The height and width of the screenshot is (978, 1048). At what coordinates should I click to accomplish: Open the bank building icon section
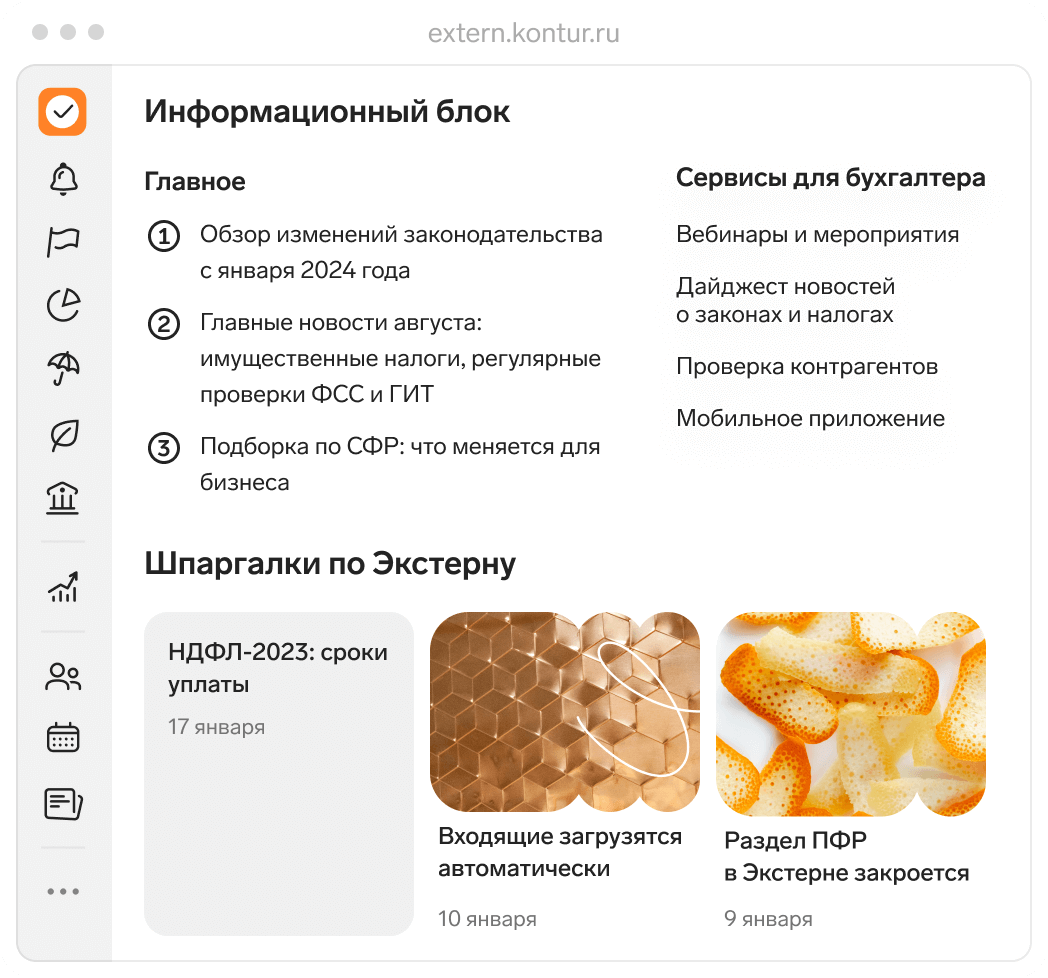(x=62, y=498)
